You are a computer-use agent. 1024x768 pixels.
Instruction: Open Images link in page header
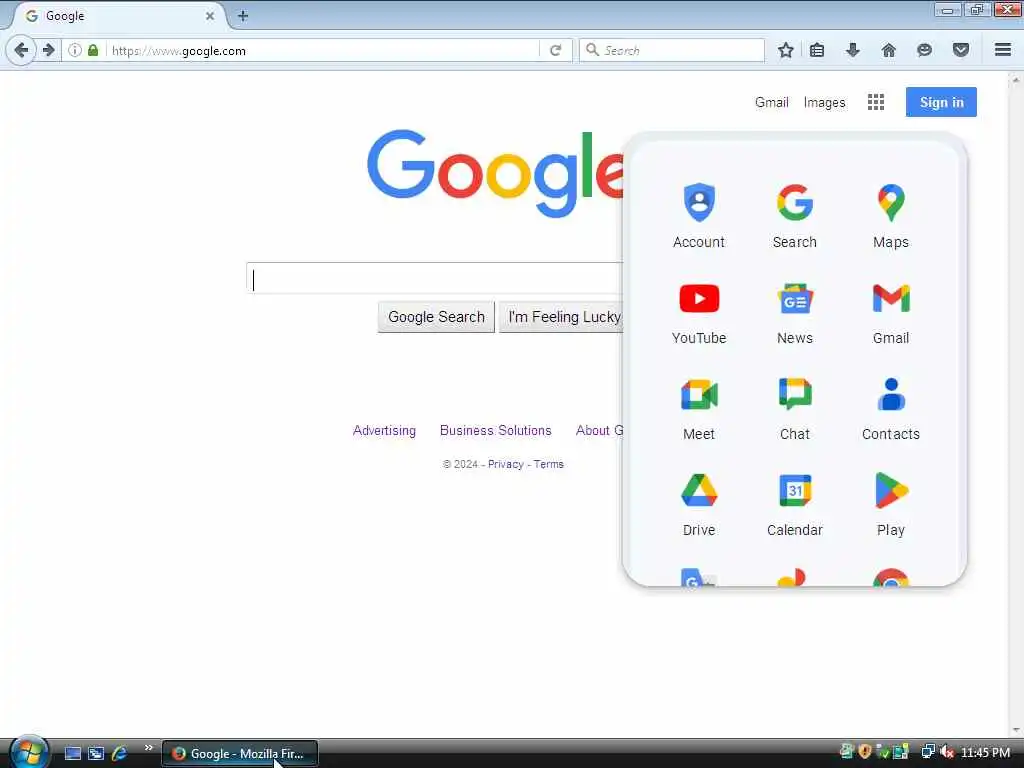tap(824, 103)
